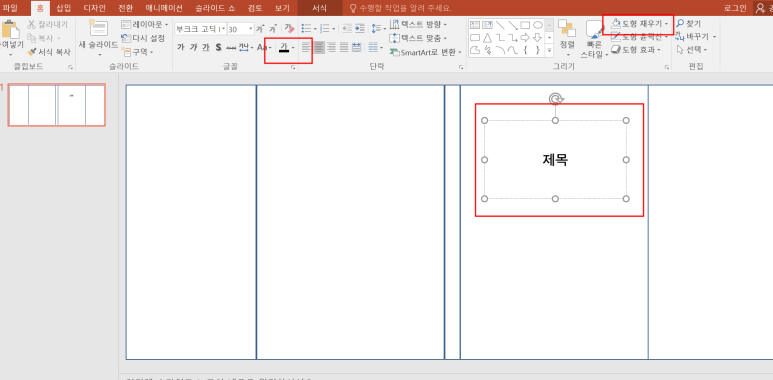Decrease font size with the smaller 가 icon

click(x=272, y=30)
